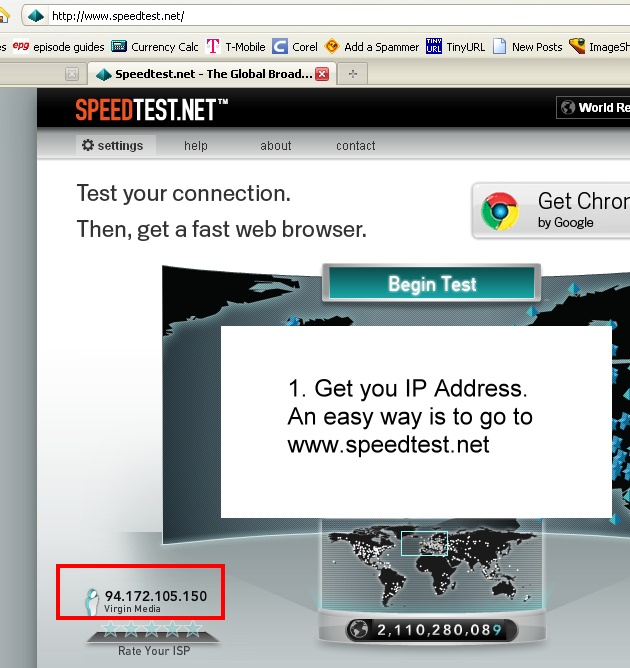Click the highlighted Europe region box on map
This screenshot has height=668, width=630.
click(424, 543)
